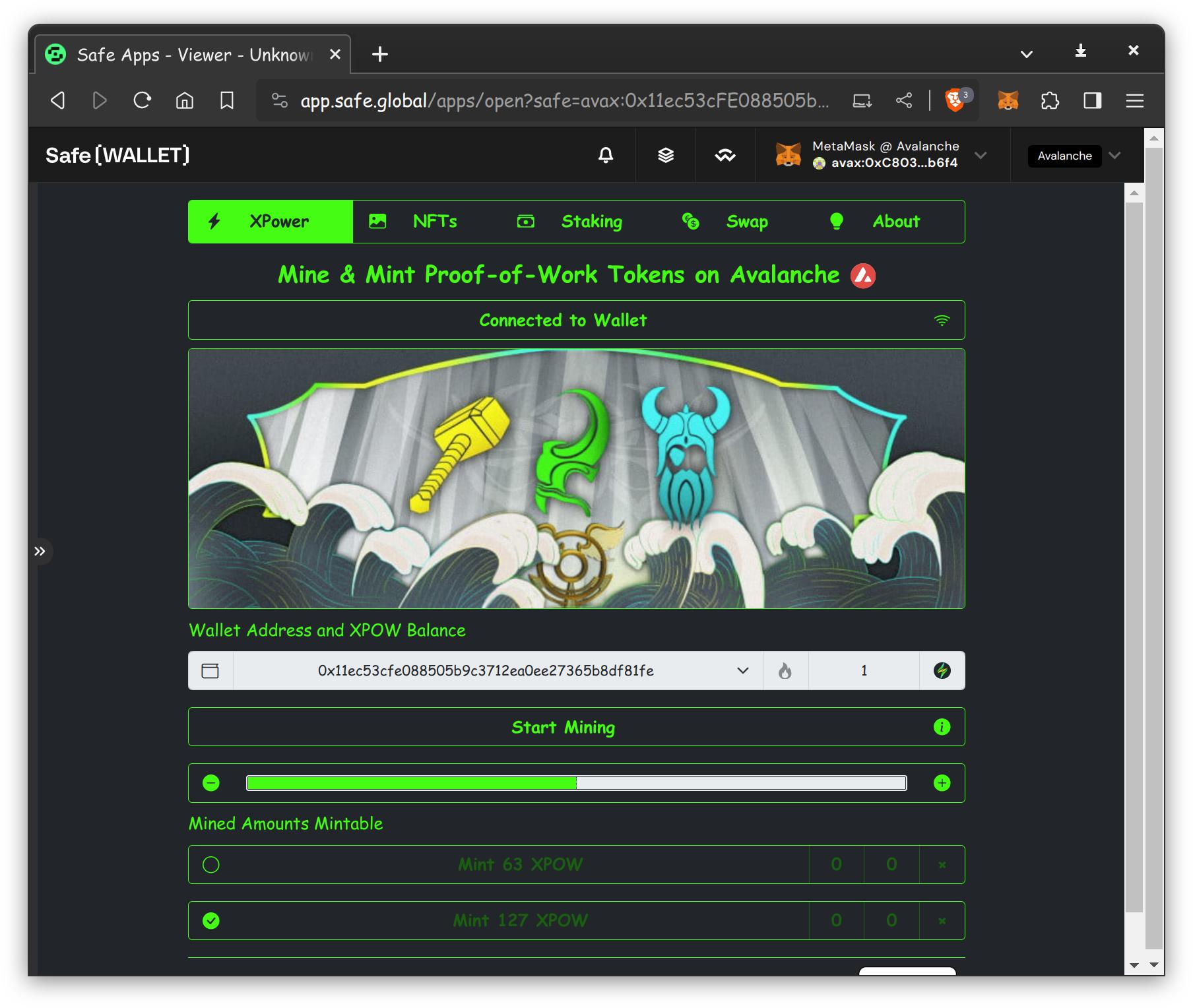Open Brave Shields lion icon
The width and height of the screenshot is (1193, 1008).
[957, 100]
